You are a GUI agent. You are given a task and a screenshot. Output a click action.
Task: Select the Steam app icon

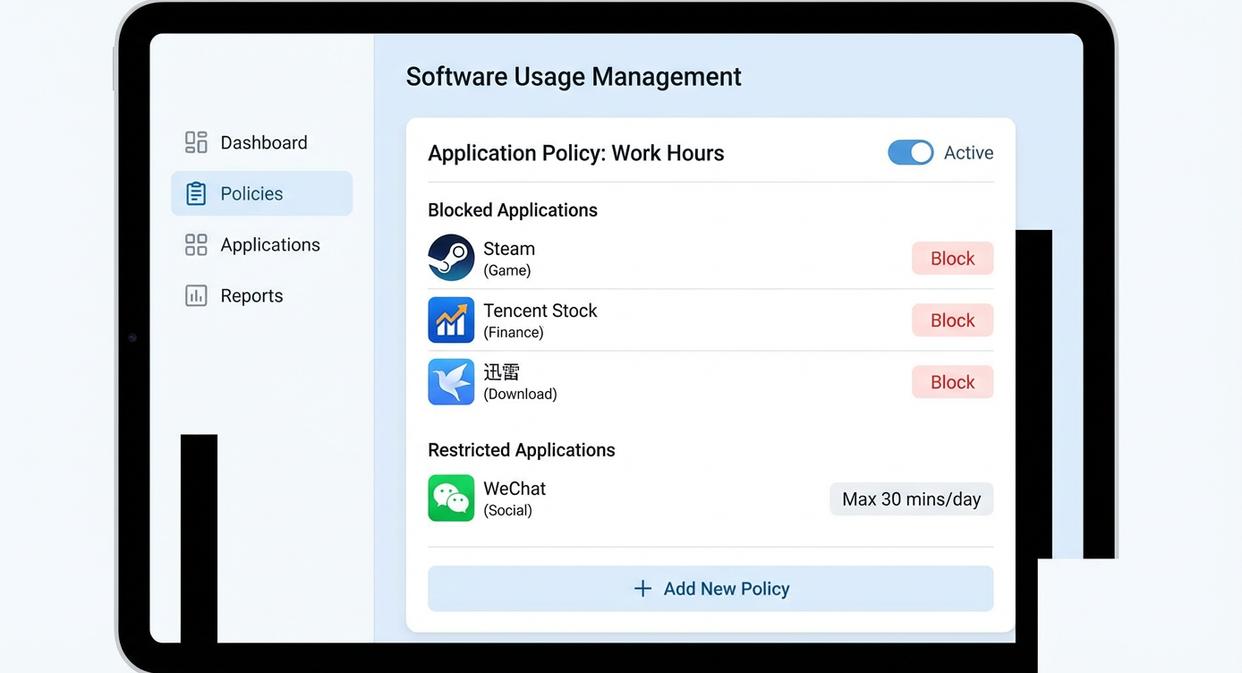451,258
